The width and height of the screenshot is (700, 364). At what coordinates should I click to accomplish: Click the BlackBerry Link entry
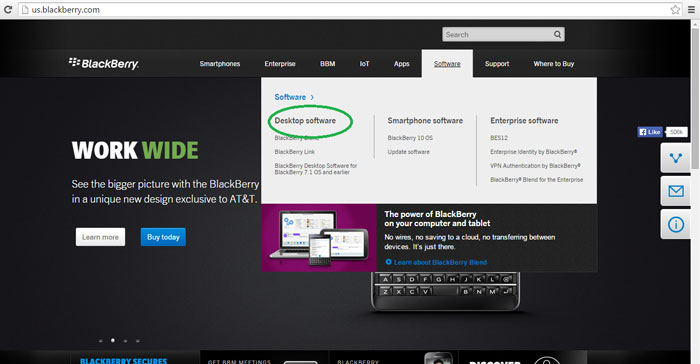(295, 152)
